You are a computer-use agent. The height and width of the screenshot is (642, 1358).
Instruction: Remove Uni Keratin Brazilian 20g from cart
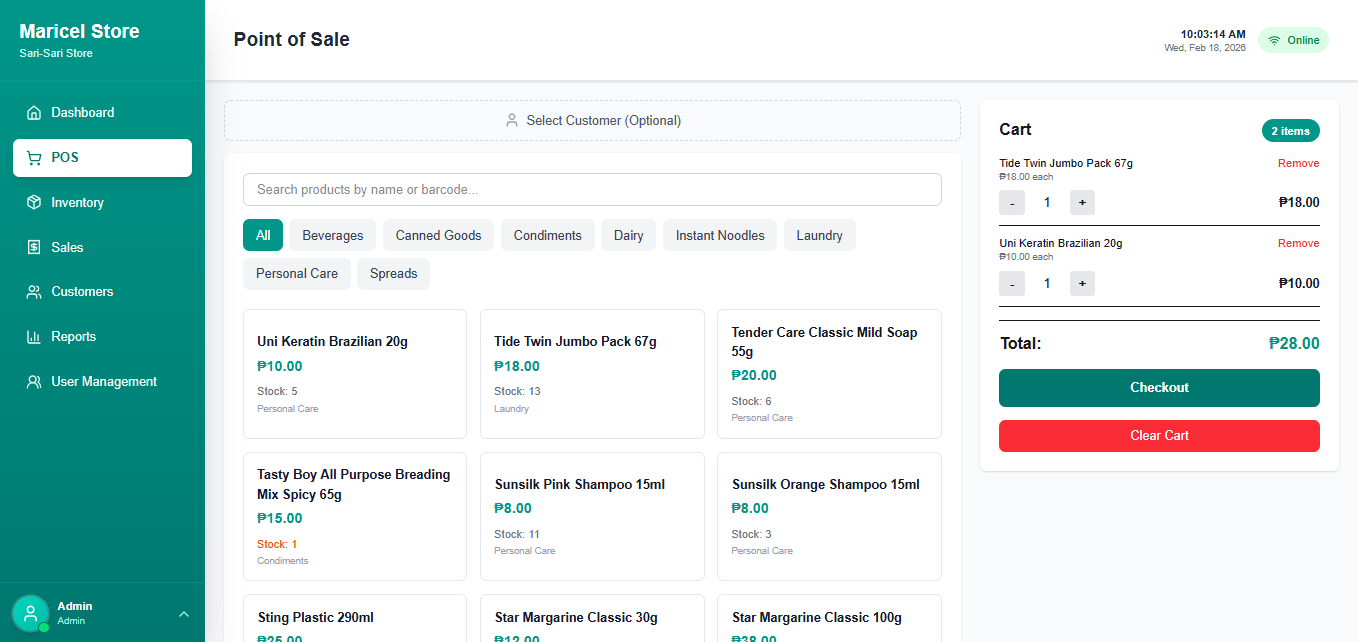[1298, 243]
